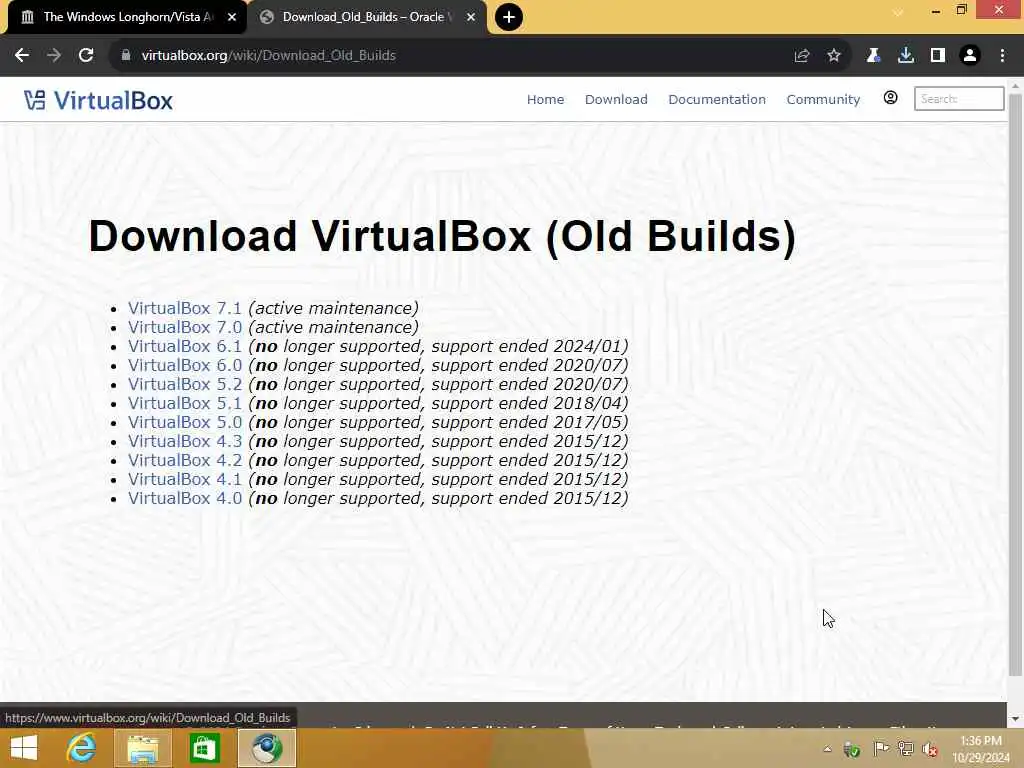Click the network tray icon
Screen dimensions: 1024x768
[905, 749]
